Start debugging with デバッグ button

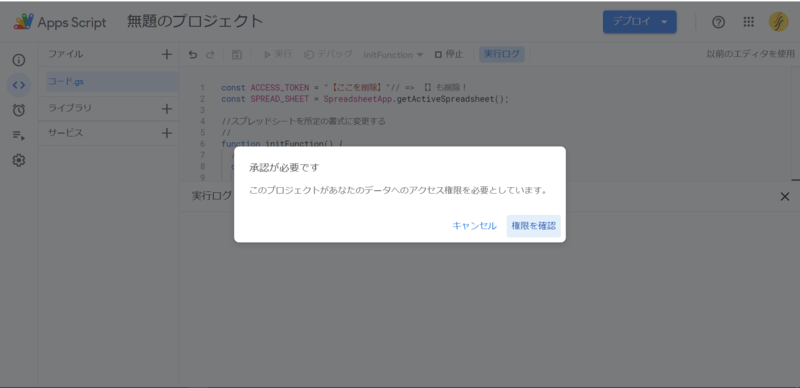(328, 54)
